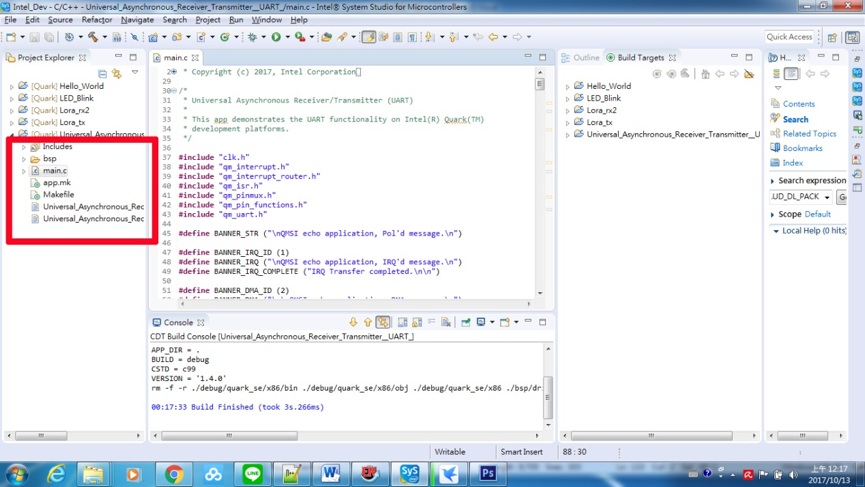Click Collapse All in Project Explorer
The height and width of the screenshot is (487, 865).
click(x=103, y=73)
